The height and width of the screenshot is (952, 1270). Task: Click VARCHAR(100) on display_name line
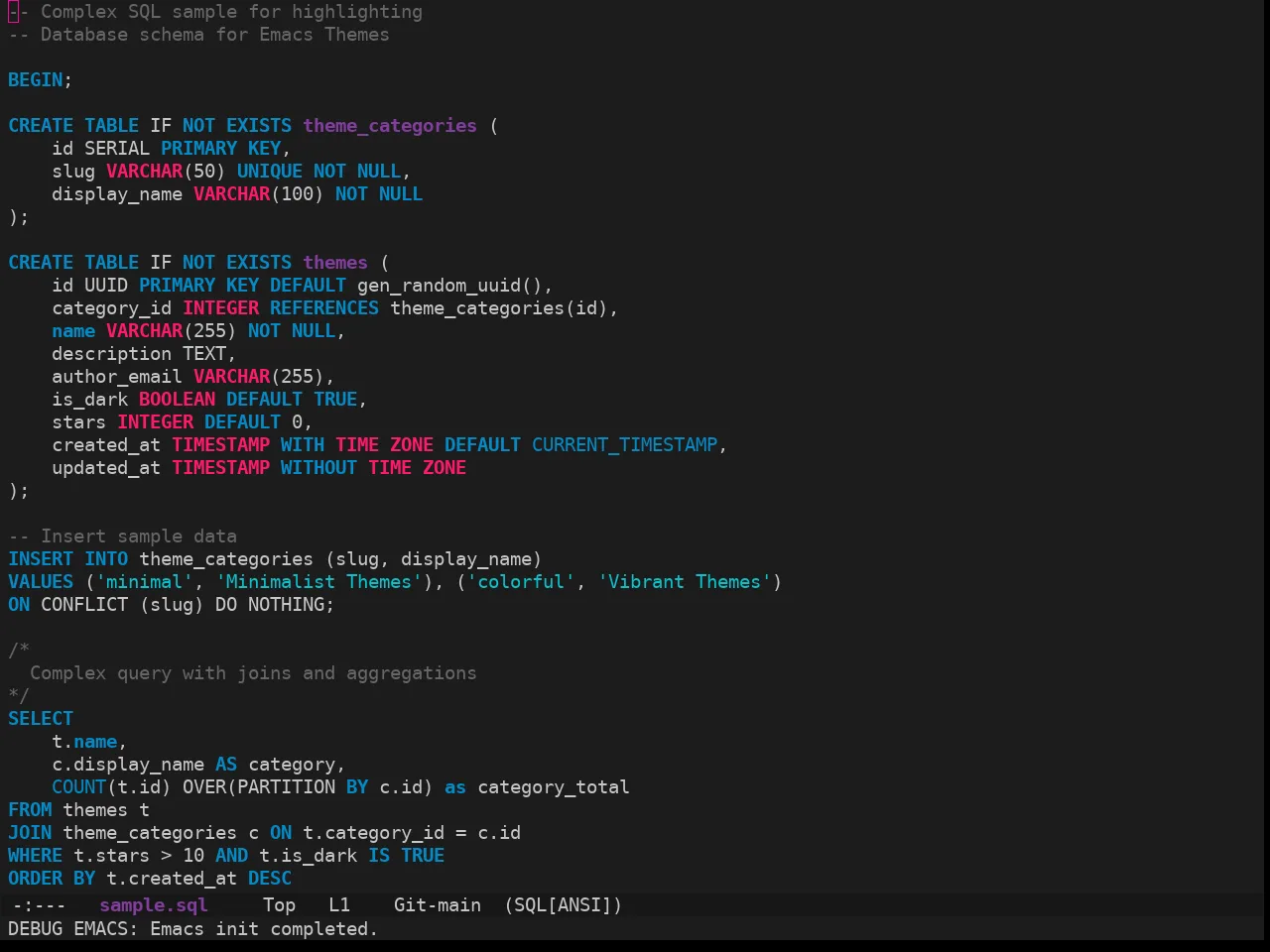[x=259, y=194]
